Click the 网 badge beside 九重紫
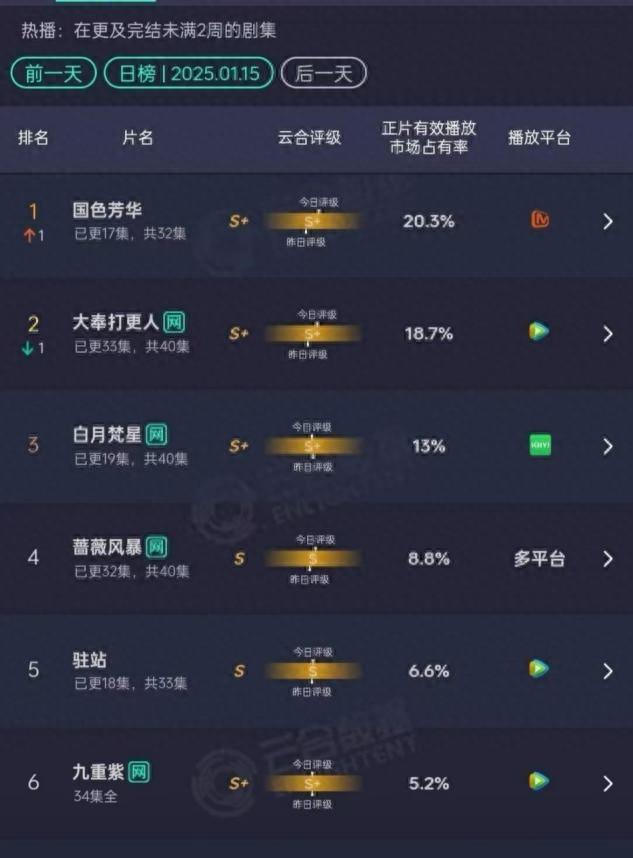The image size is (633, 858). click(139, 772)
